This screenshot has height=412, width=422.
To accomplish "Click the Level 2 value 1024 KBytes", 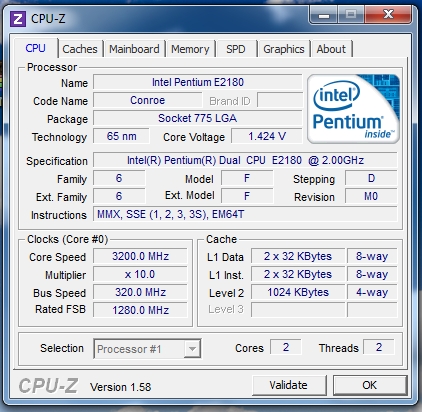I will point(298,292).
